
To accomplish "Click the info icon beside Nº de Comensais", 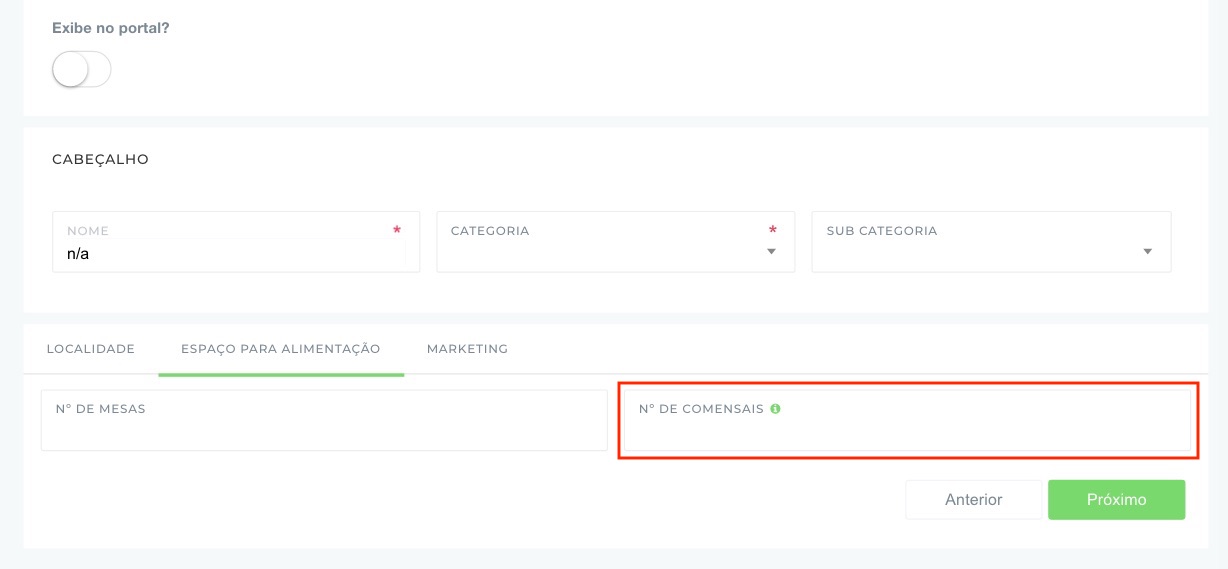I will (775, 409).
